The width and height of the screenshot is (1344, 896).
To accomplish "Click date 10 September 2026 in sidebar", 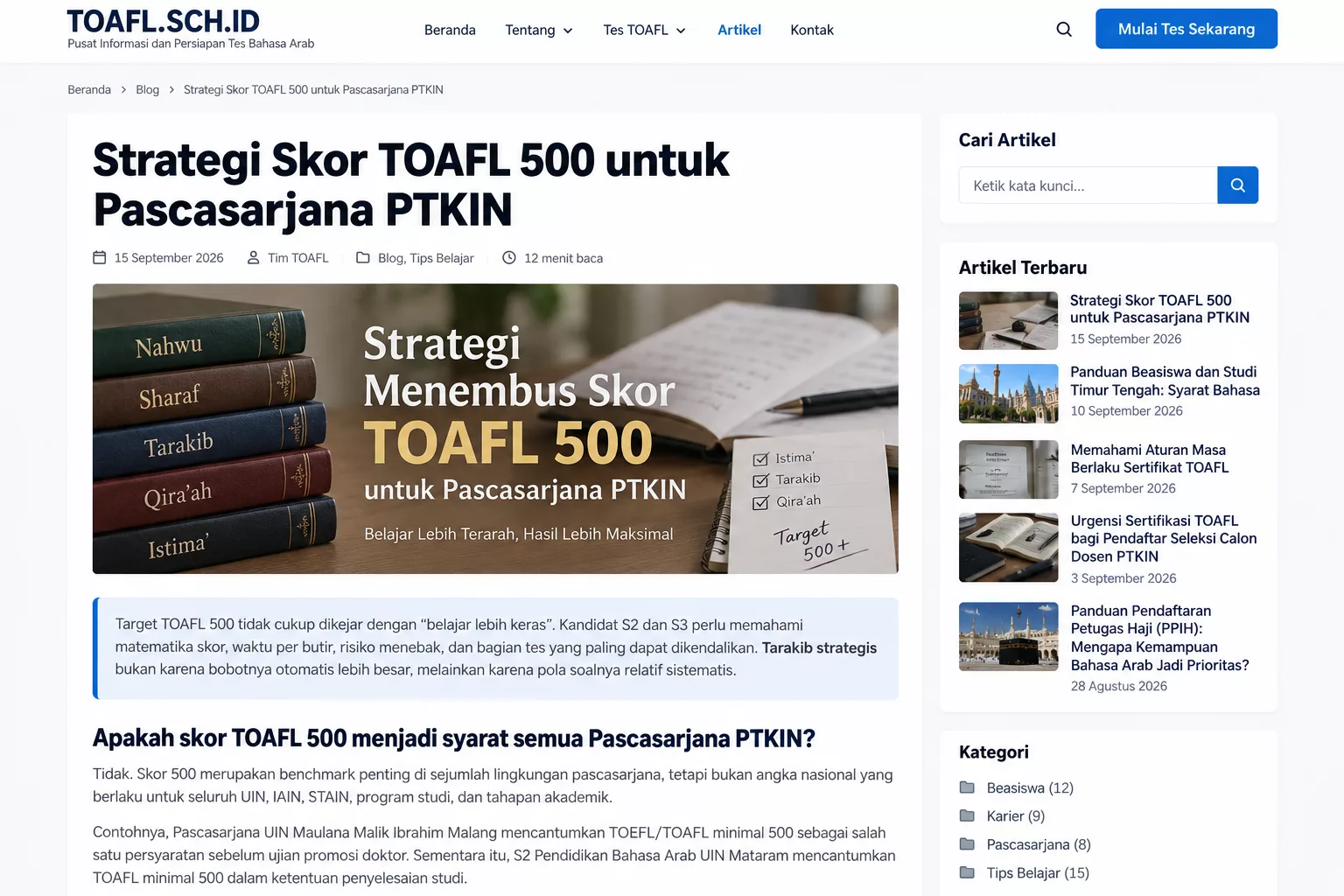I will [1126, 411].
